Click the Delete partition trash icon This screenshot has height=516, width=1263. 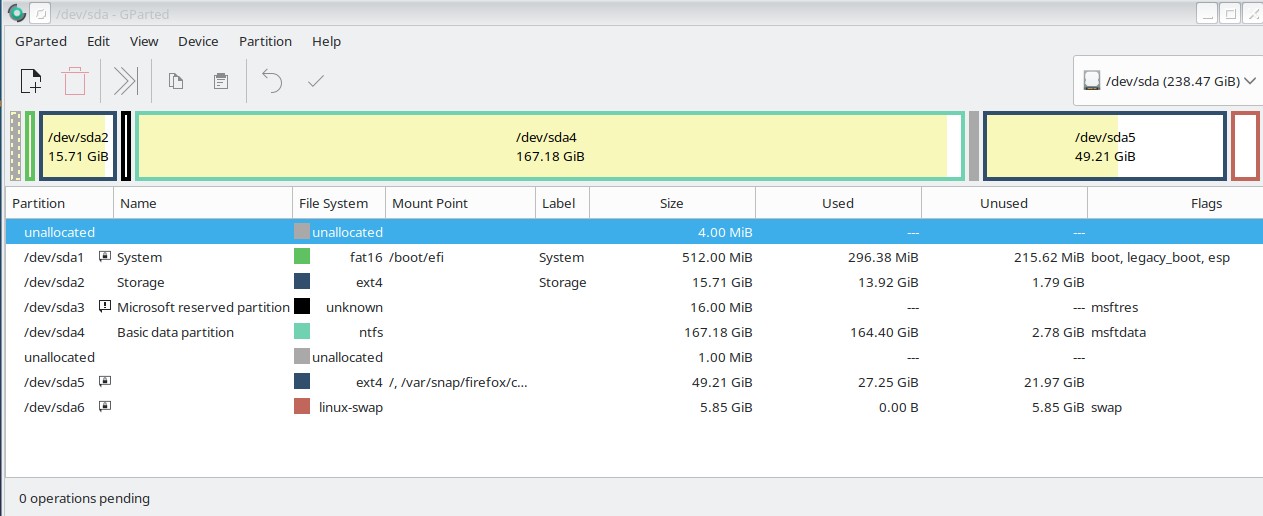pyautogui.click(x=75, y=81)
